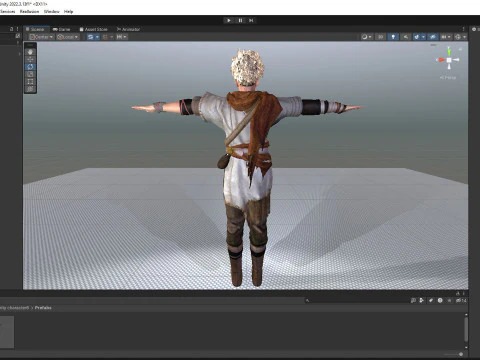Open the Scene camera settings dropdown
The height and width of the screenshot is (360, 480).
point(446,37)
